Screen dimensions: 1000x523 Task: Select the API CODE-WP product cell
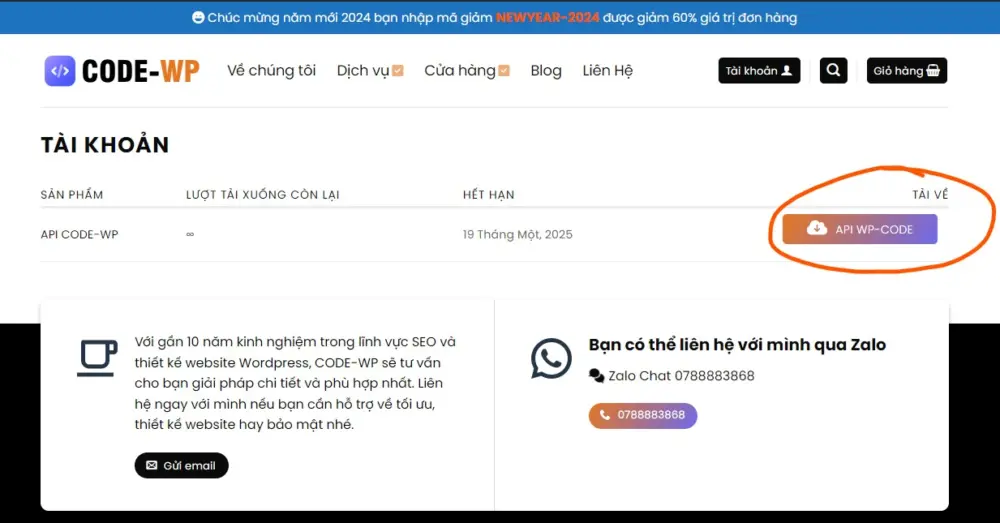[79, 234]
